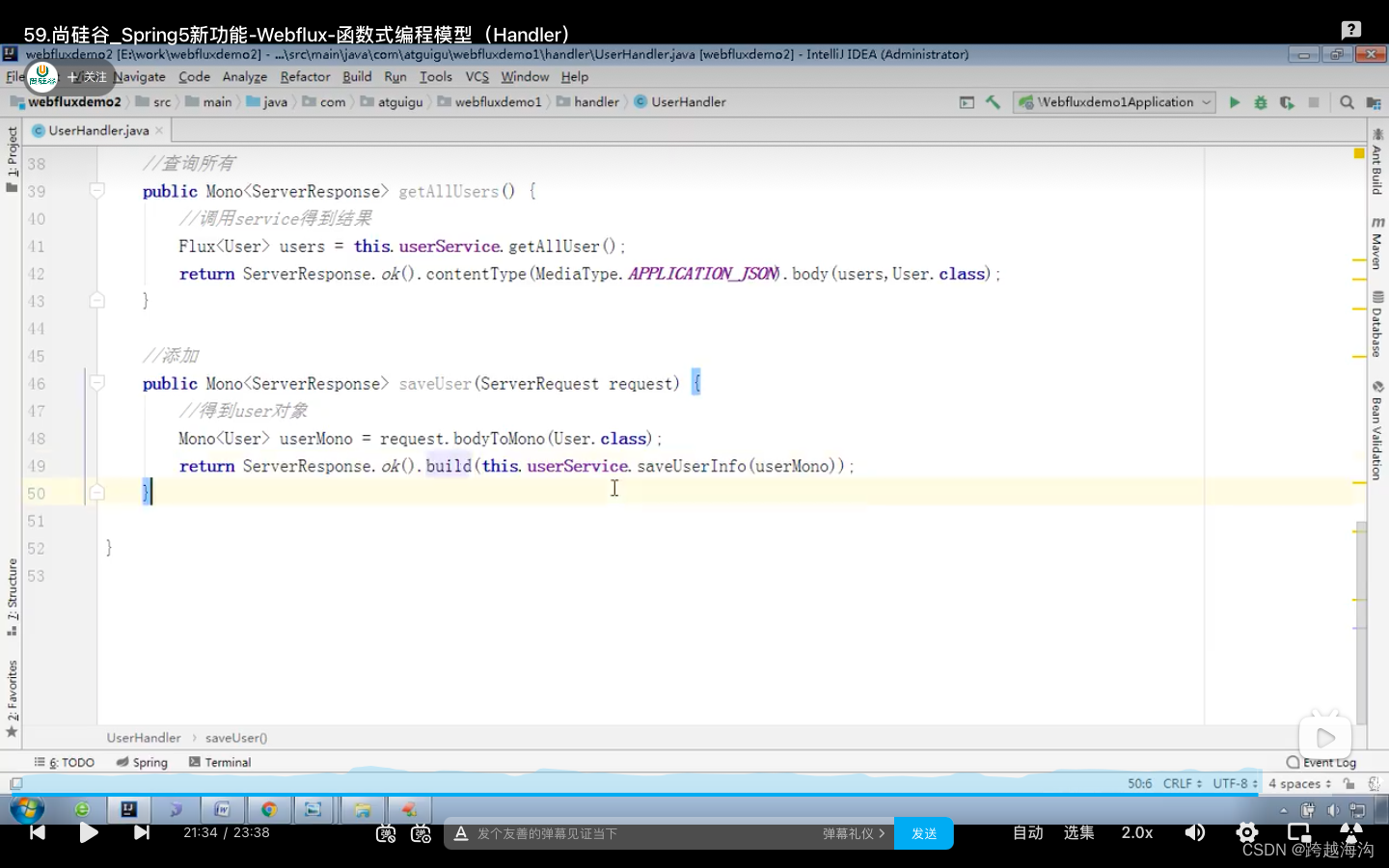Build project with the hammer icon
The image size is (1389, 868).
(x=993, y=102)
